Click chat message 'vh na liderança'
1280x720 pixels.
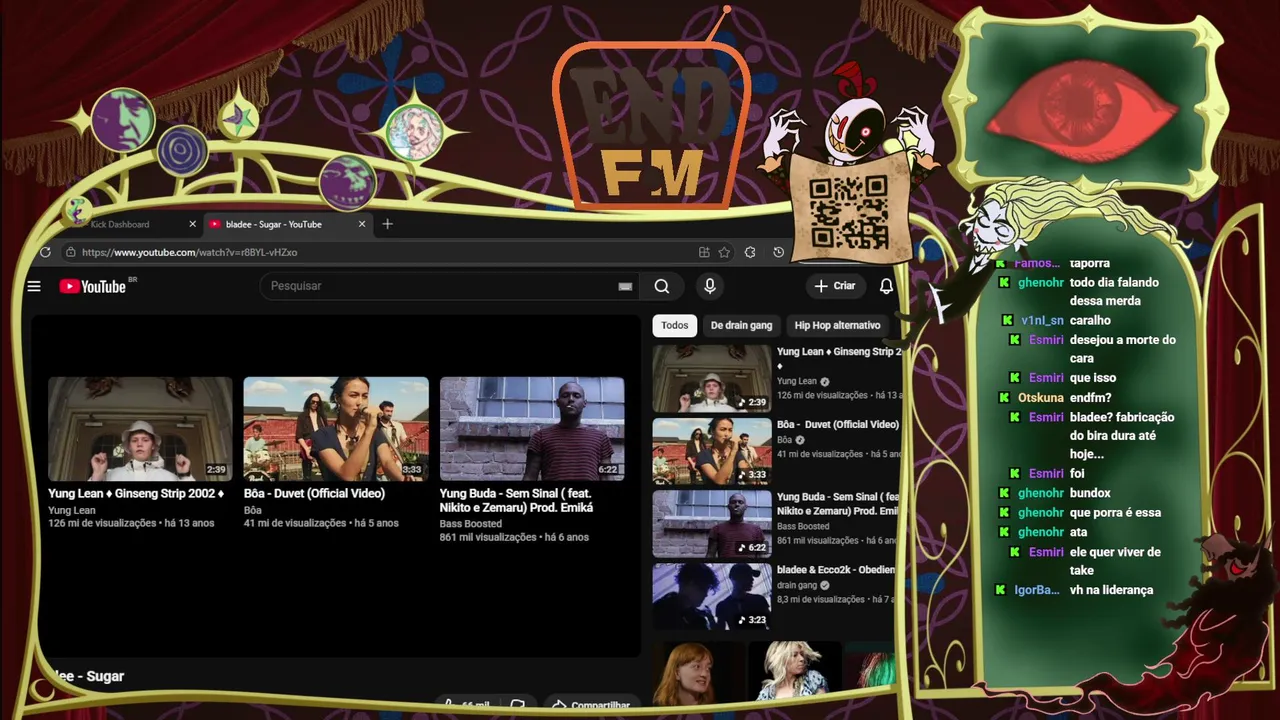pyautogui.click(x=1111, y=590)
